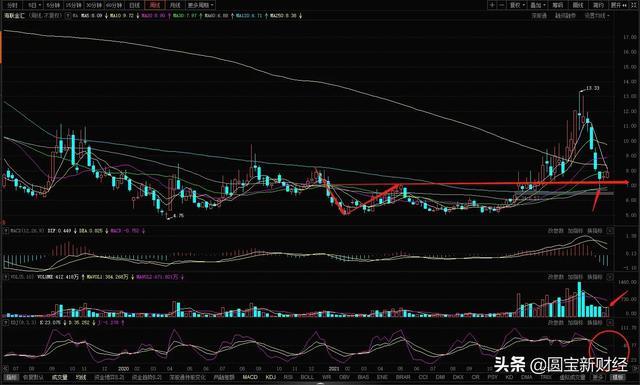Toggle the KDJ indicator in the bottom bar
Viewport: 640px width, 385px height.
(271, 377)
